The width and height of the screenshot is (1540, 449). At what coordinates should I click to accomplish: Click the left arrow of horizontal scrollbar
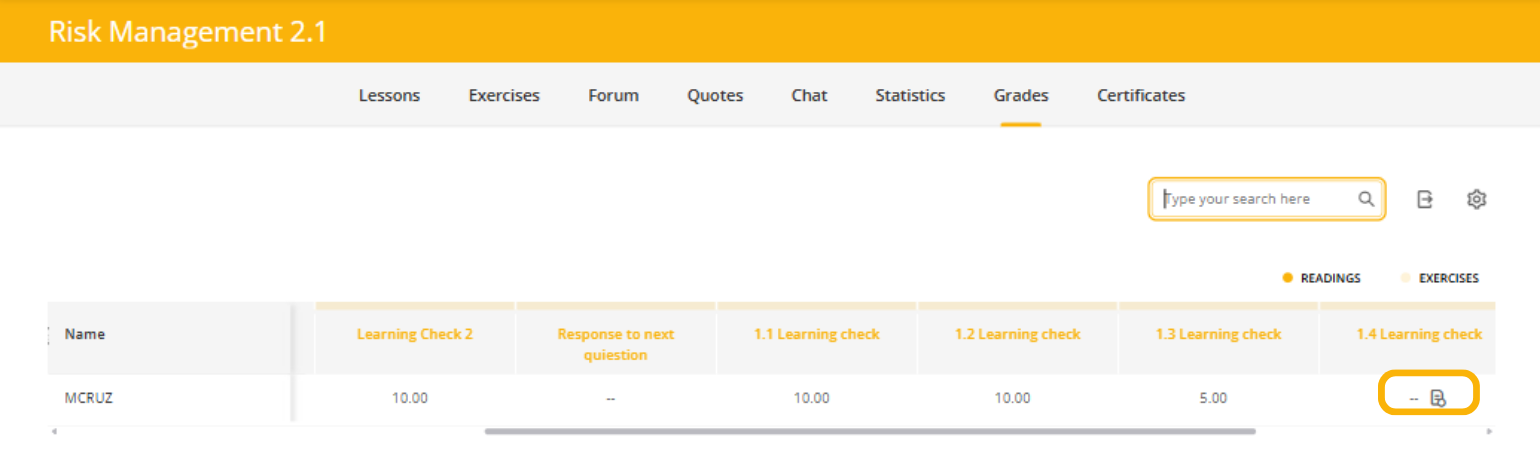(x=54, y=431)
